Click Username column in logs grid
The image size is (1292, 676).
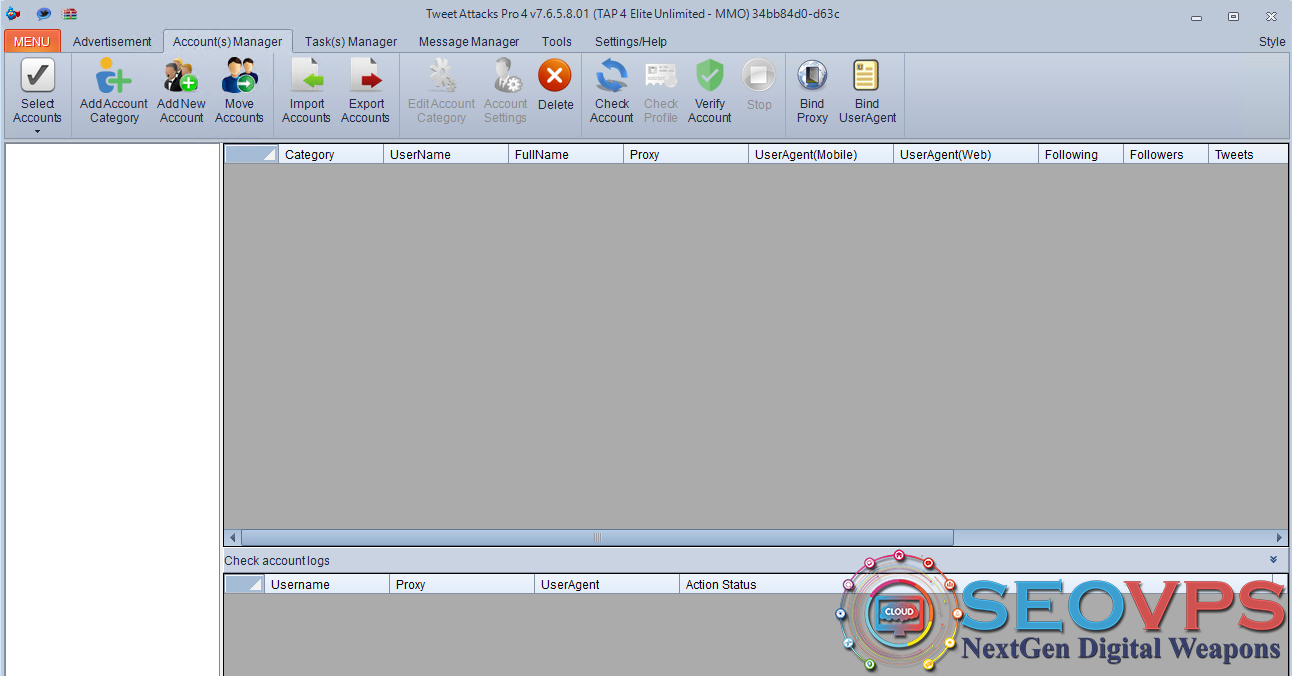click(x=326, y=584)
